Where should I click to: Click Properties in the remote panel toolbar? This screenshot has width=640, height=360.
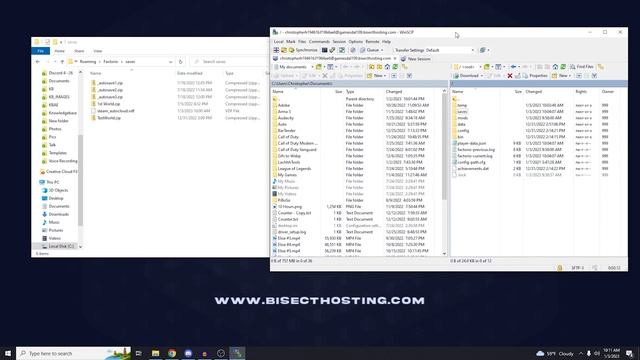[x=535, y=76]
